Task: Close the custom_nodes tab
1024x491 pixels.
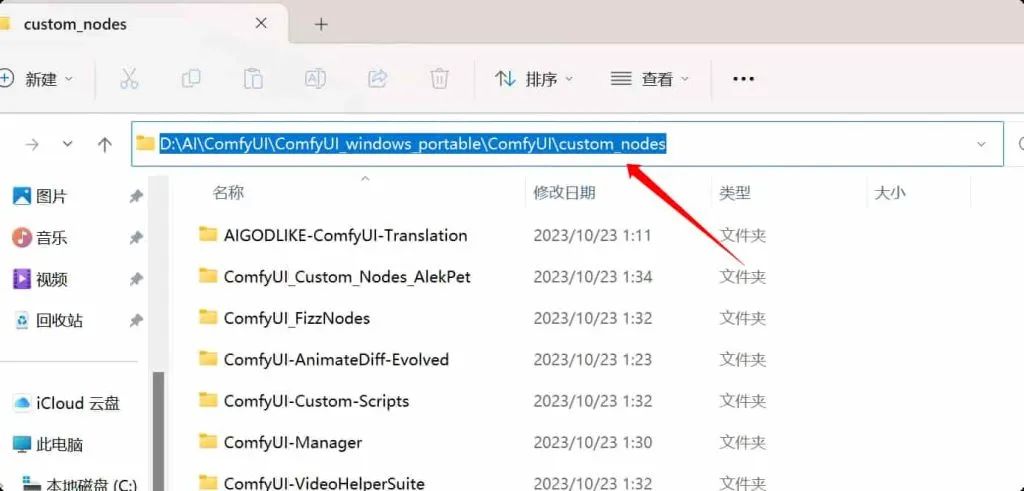Action: [x=261, y=24]
